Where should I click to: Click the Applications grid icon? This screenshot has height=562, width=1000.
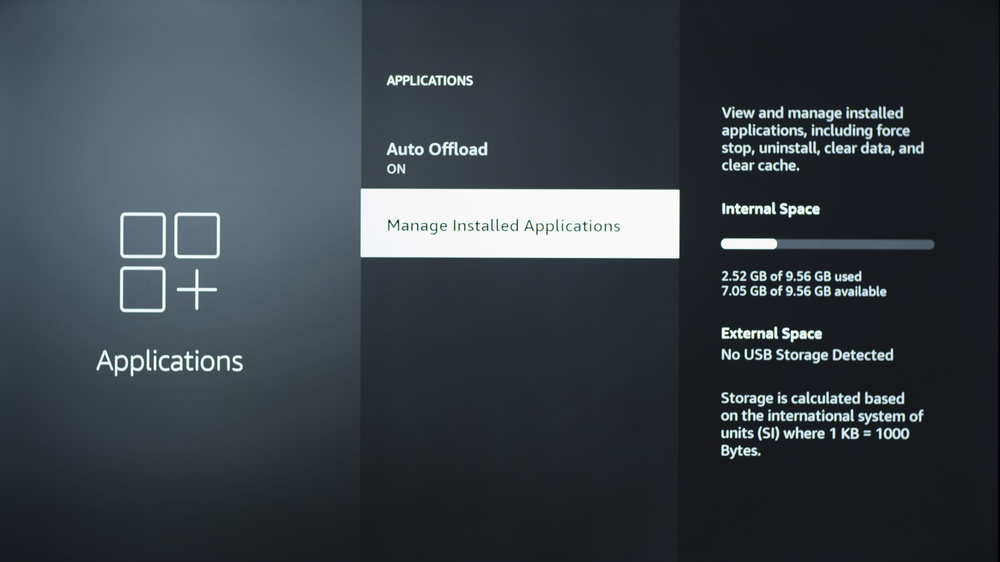(x=169, y=262)
